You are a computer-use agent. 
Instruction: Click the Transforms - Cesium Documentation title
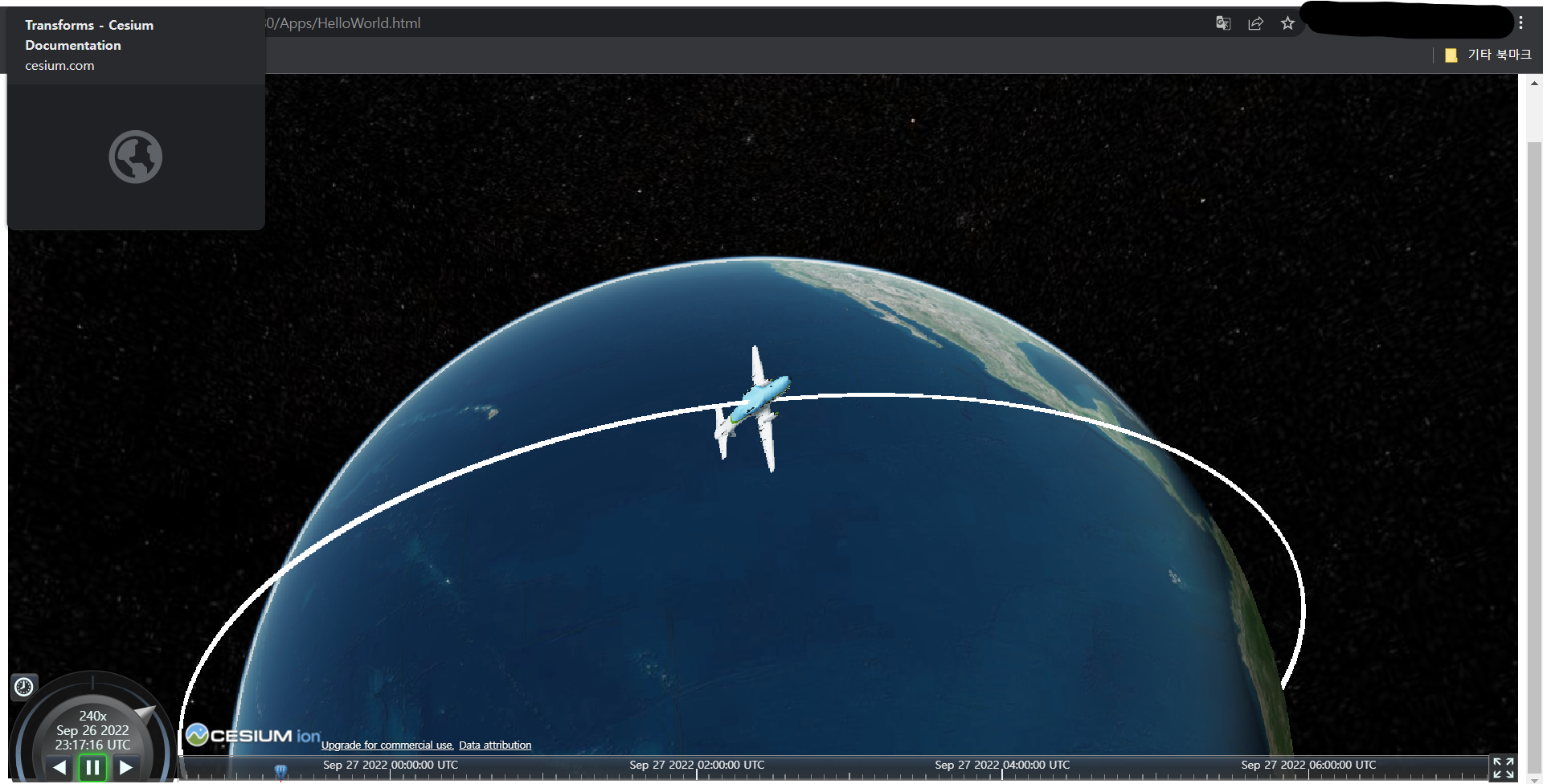point(89,35)
